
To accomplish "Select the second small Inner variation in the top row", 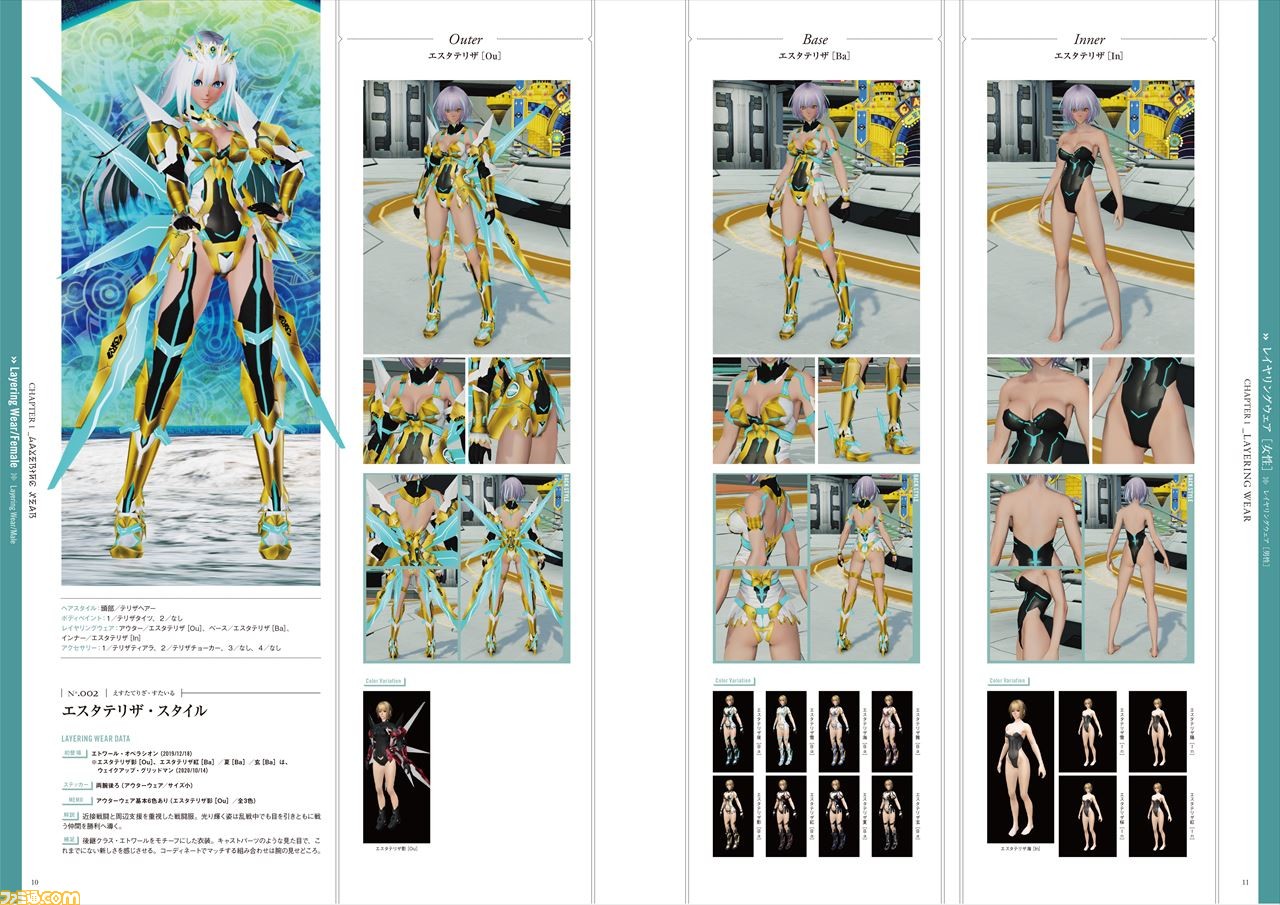I will tap(1158, 731).
